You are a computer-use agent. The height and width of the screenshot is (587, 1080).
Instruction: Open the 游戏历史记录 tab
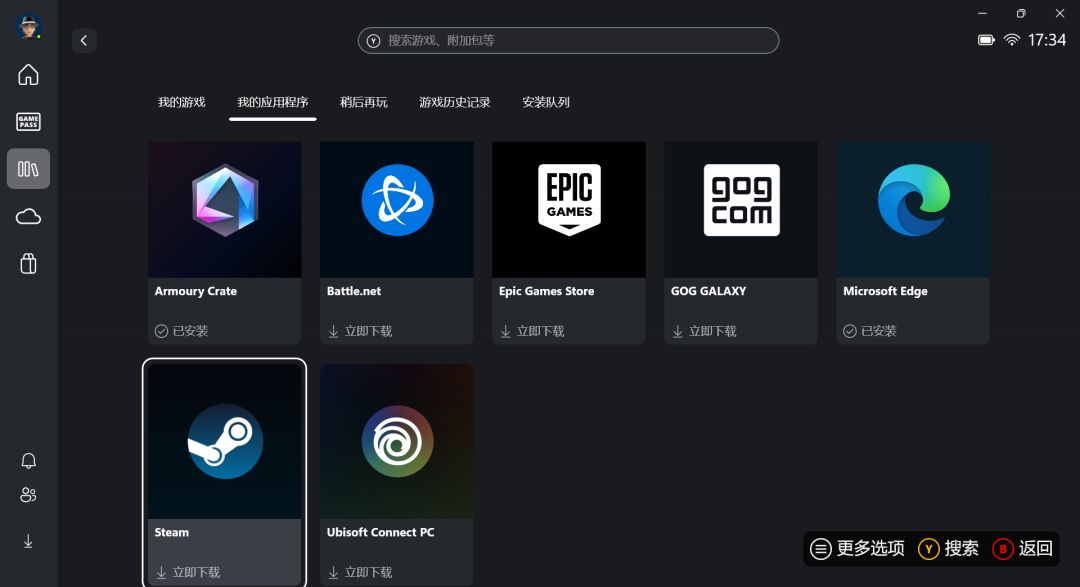pyautogui.click(x=455, y=102)
